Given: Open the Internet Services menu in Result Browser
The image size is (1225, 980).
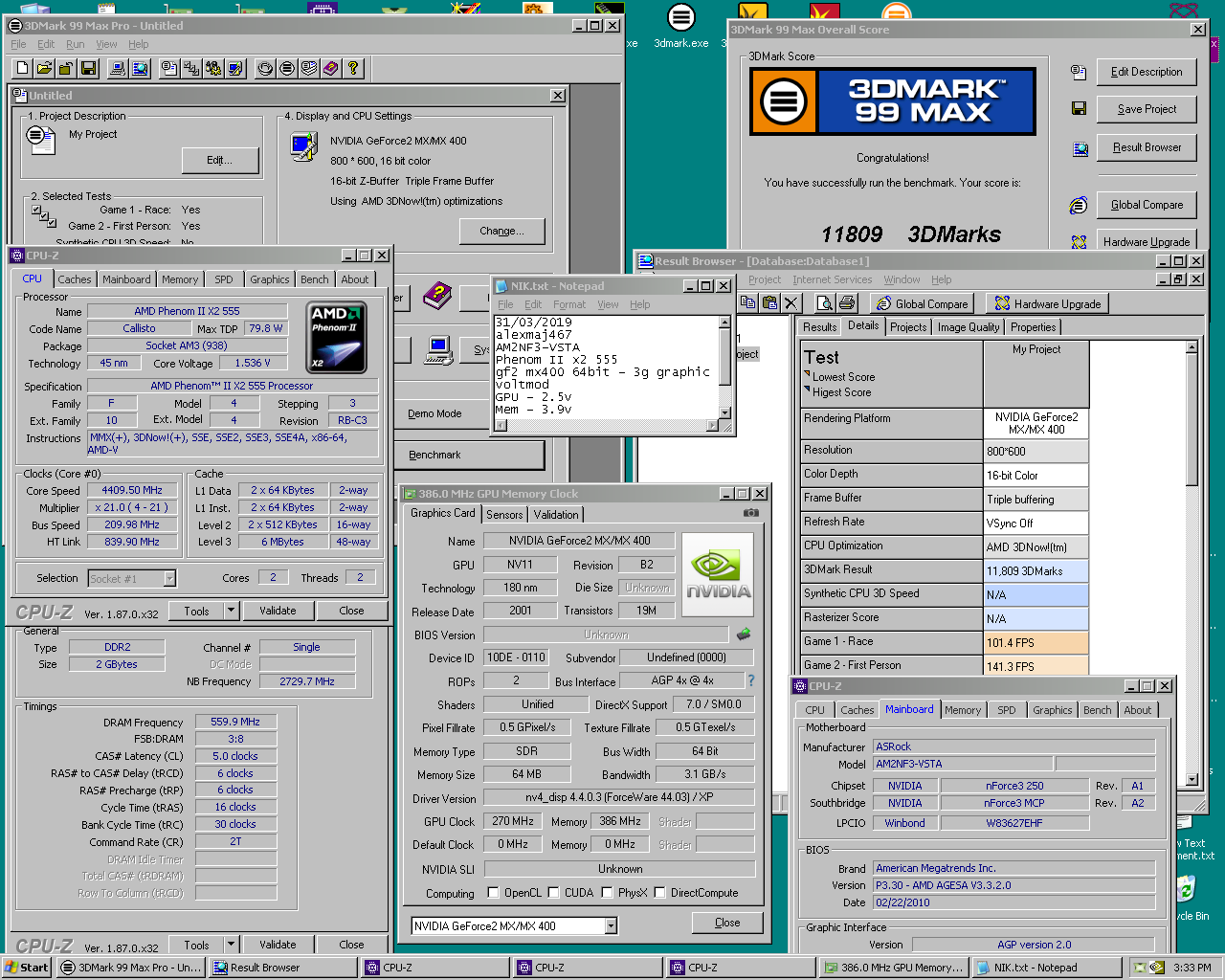Looking at the screenshot, I should tap(832, 279).
